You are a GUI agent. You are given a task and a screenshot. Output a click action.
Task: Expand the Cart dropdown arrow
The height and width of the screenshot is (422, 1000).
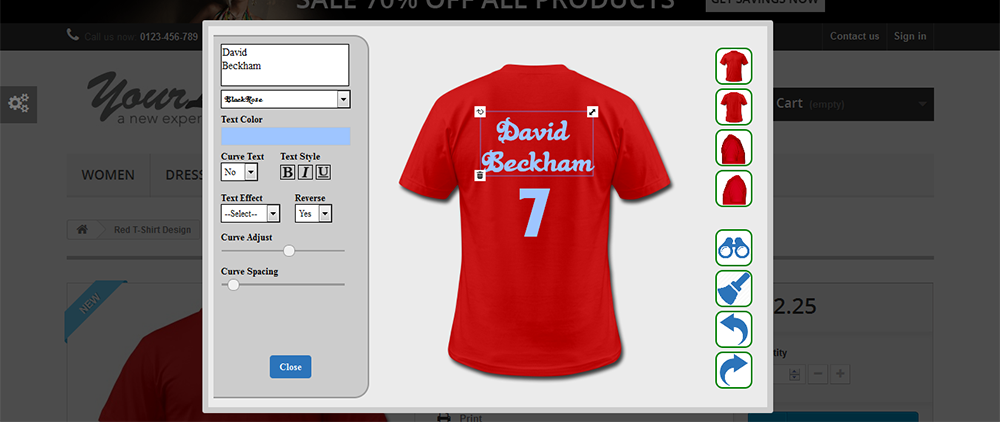tap(922, 105)
